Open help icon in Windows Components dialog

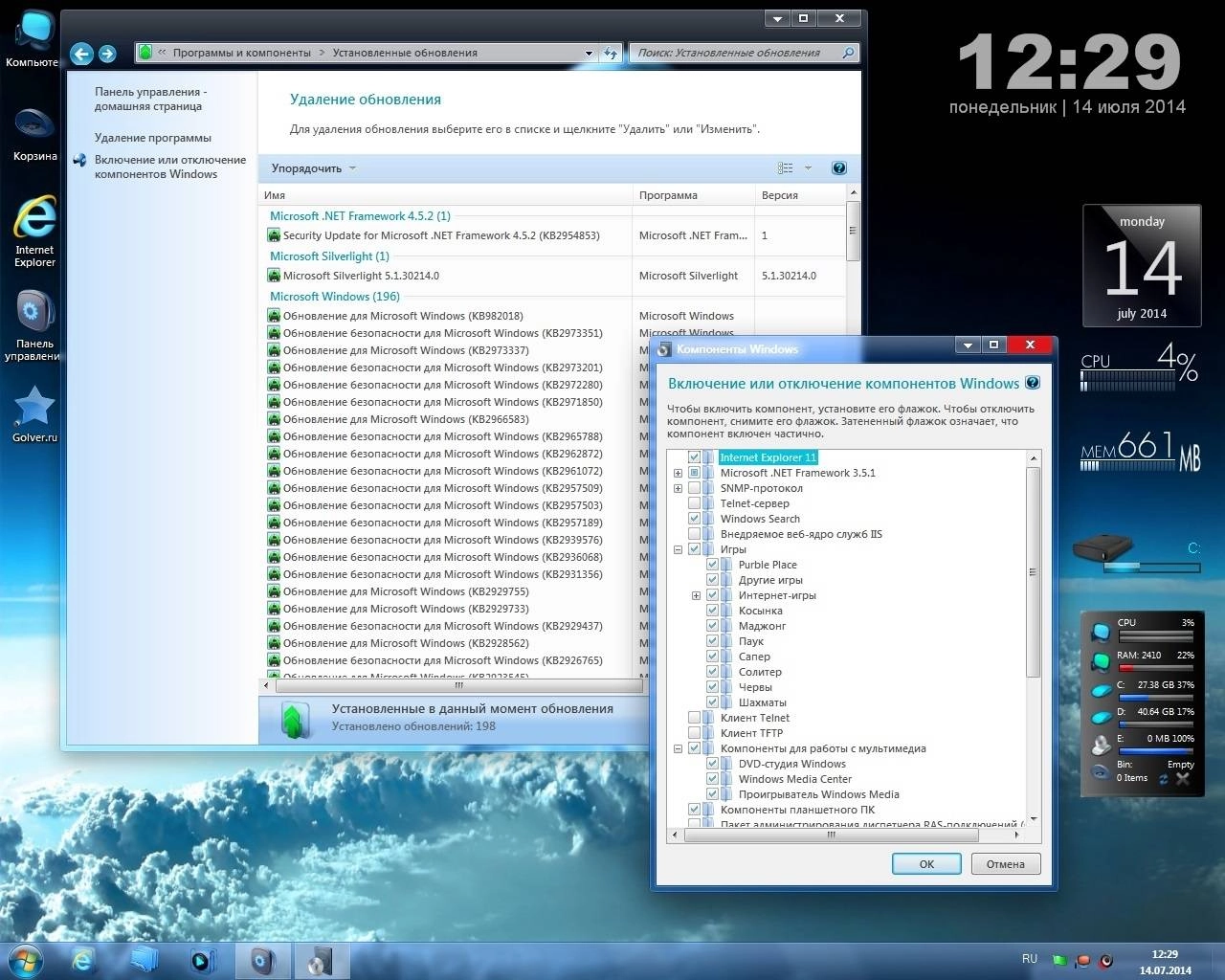tap(1033, 383)
